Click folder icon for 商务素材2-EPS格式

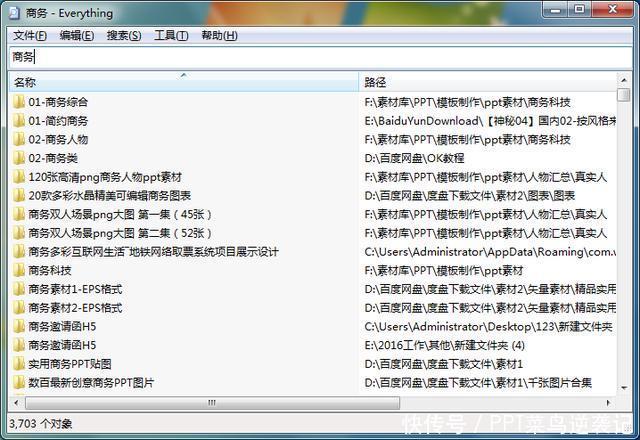(19, 308)
